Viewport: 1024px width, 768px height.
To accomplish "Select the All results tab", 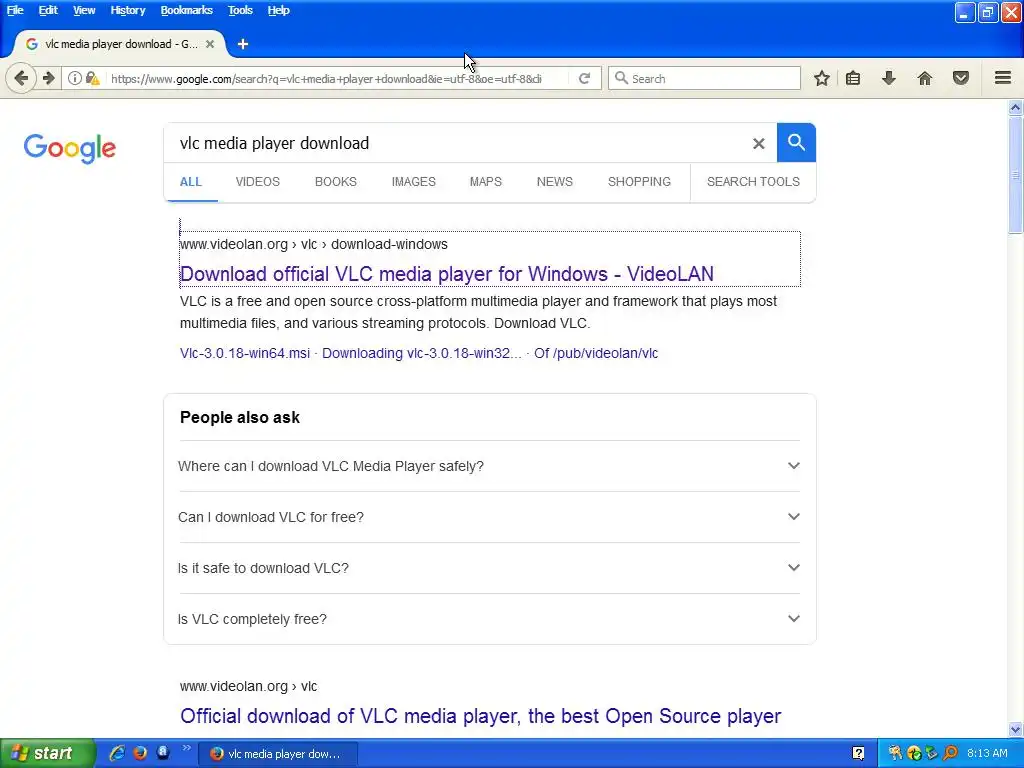I will click(x=191, y=182).
